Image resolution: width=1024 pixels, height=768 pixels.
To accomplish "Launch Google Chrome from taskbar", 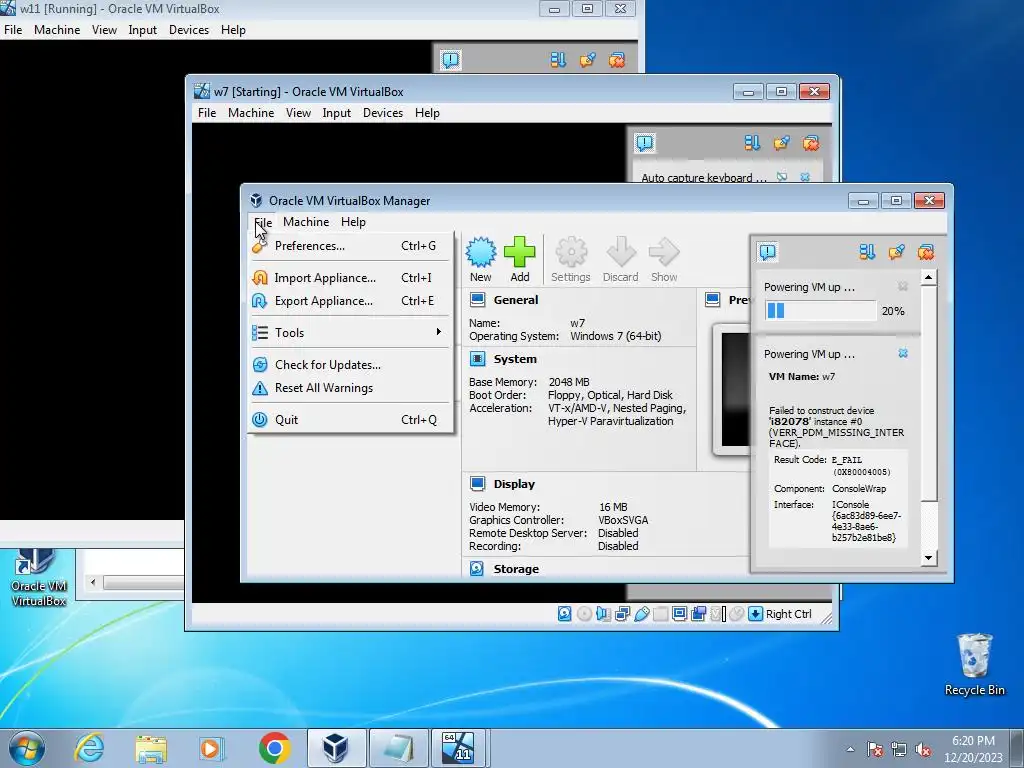I will 274,748.
